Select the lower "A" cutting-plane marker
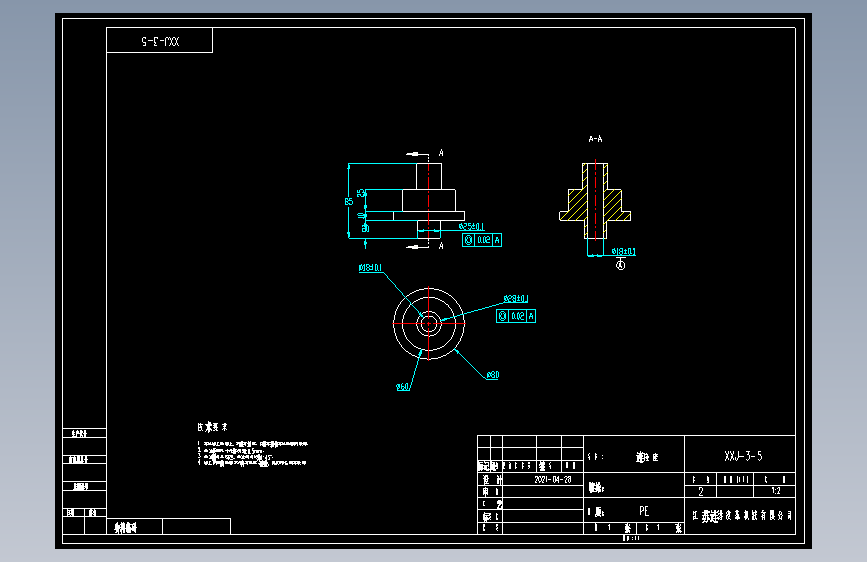867x562 pixels. [x=441, y=246]
